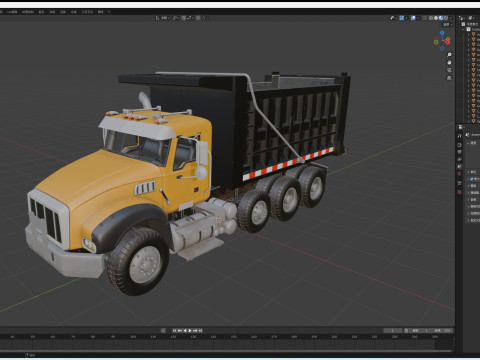Jump to timeline end frame
Screen dimensions: 480x360
point(200,331)
